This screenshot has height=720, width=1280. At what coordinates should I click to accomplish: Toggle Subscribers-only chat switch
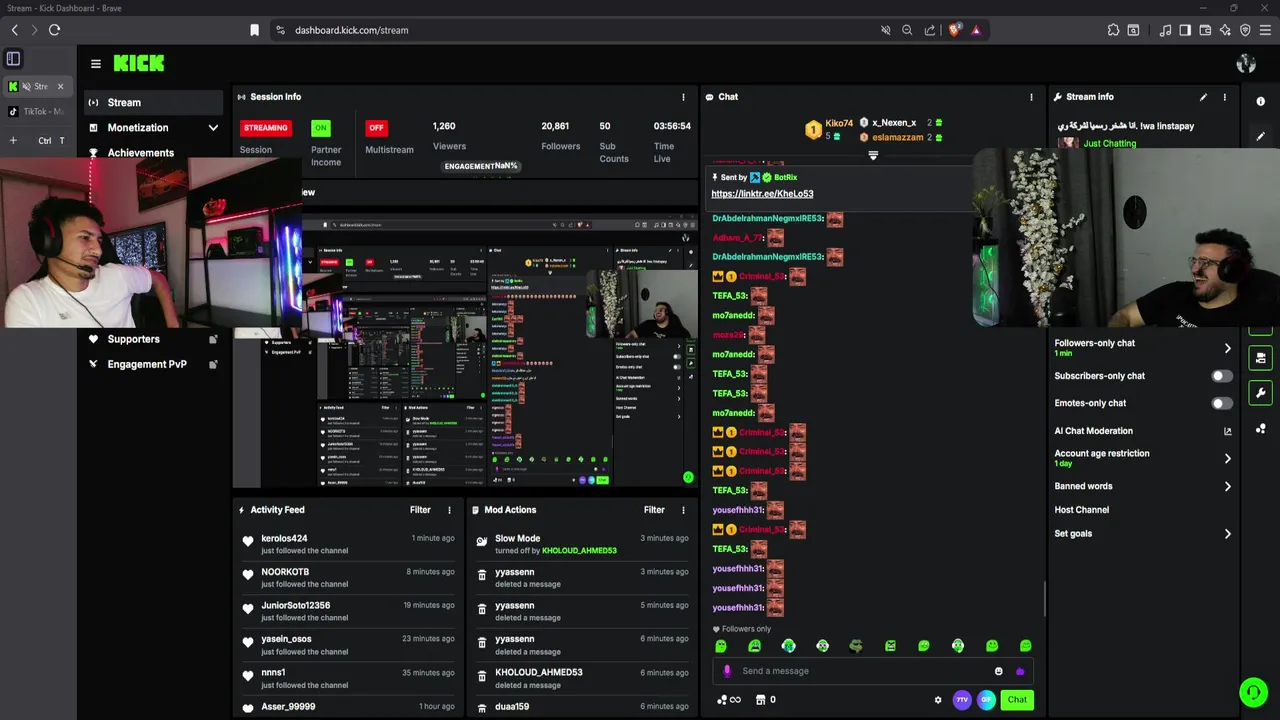pos(1222,376)
